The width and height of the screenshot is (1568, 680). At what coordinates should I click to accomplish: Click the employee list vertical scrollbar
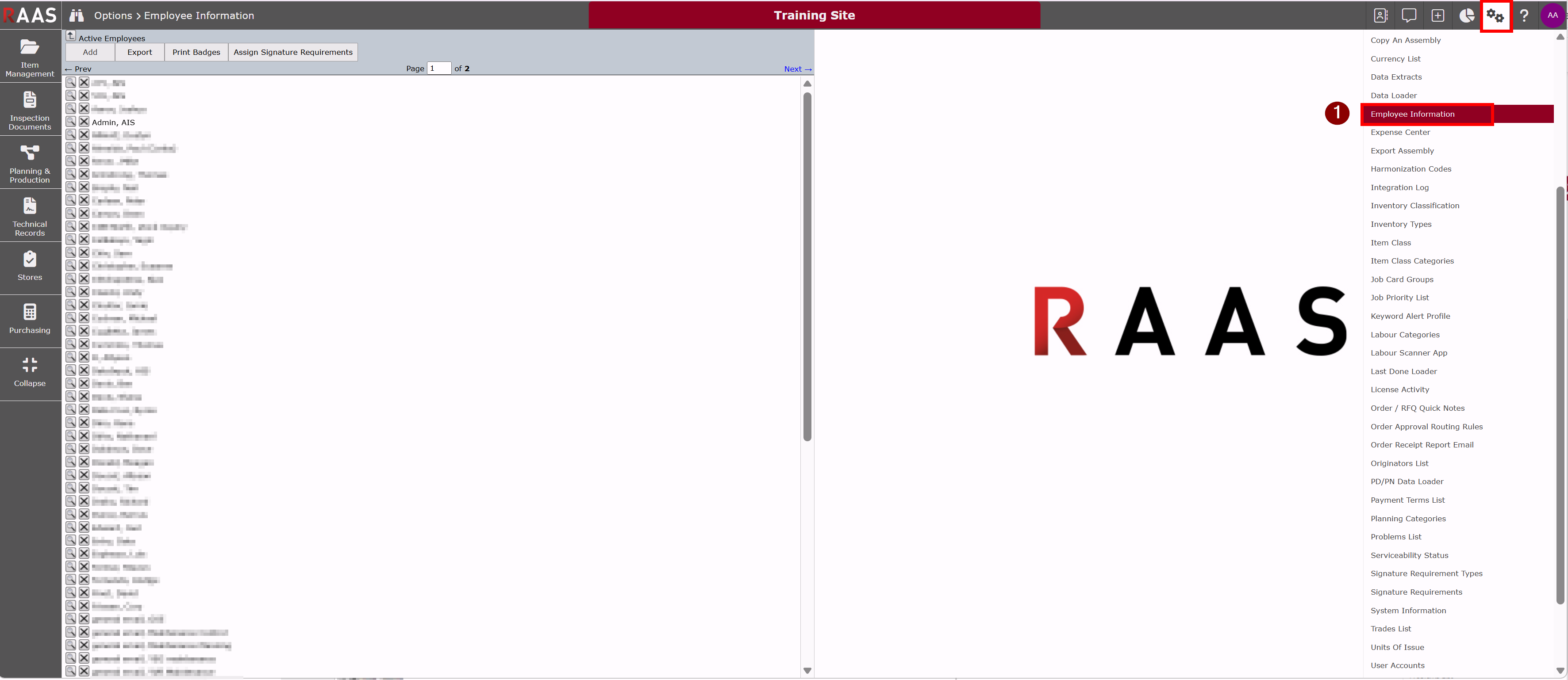(x=807, y=267)
